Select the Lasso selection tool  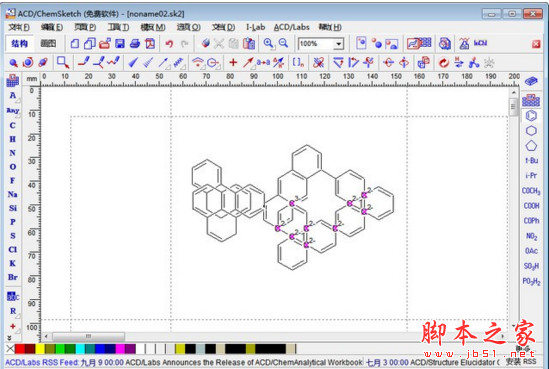tap(63, 62)
